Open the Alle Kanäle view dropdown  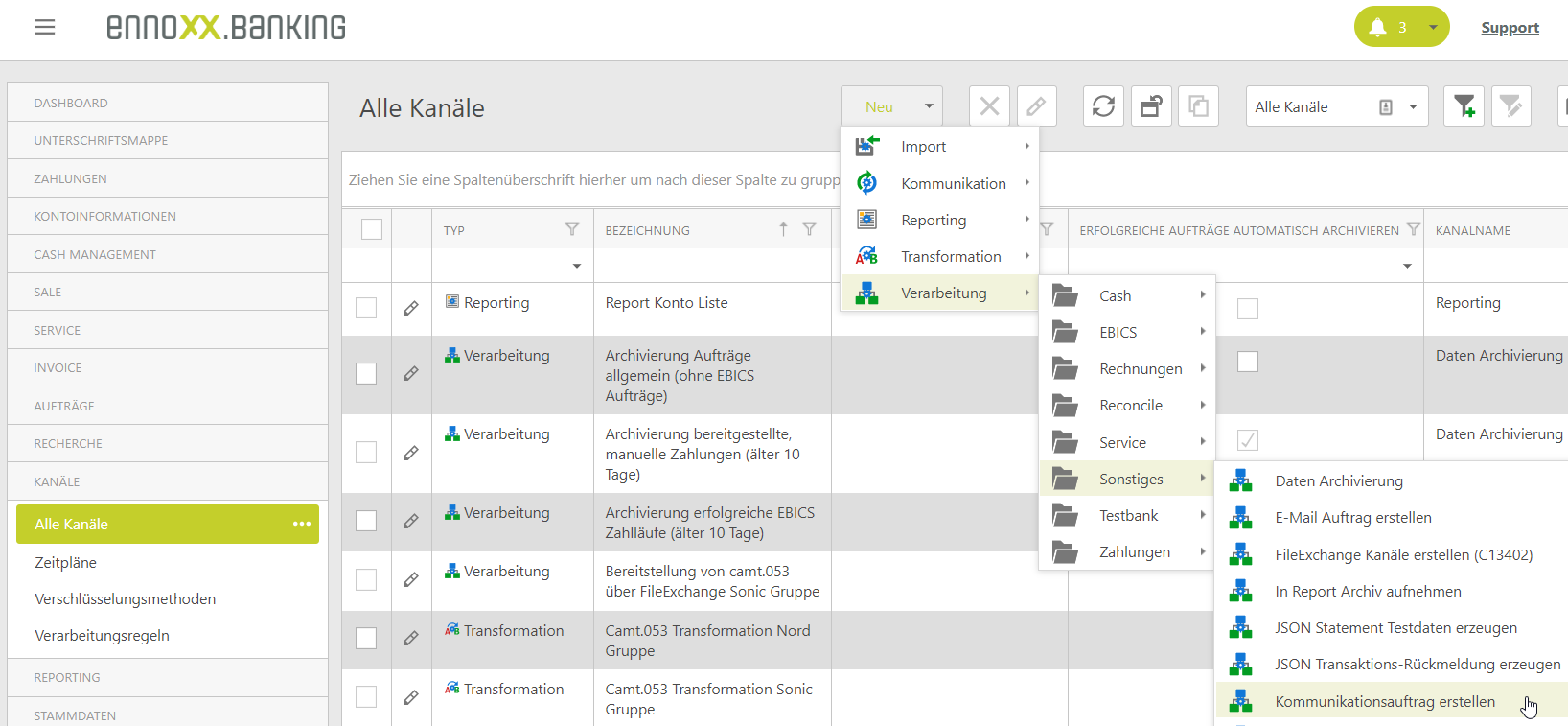click(1413, 106)
